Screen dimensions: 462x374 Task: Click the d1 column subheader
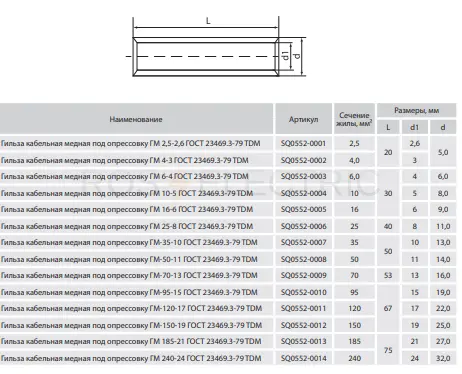pos(414,127)
